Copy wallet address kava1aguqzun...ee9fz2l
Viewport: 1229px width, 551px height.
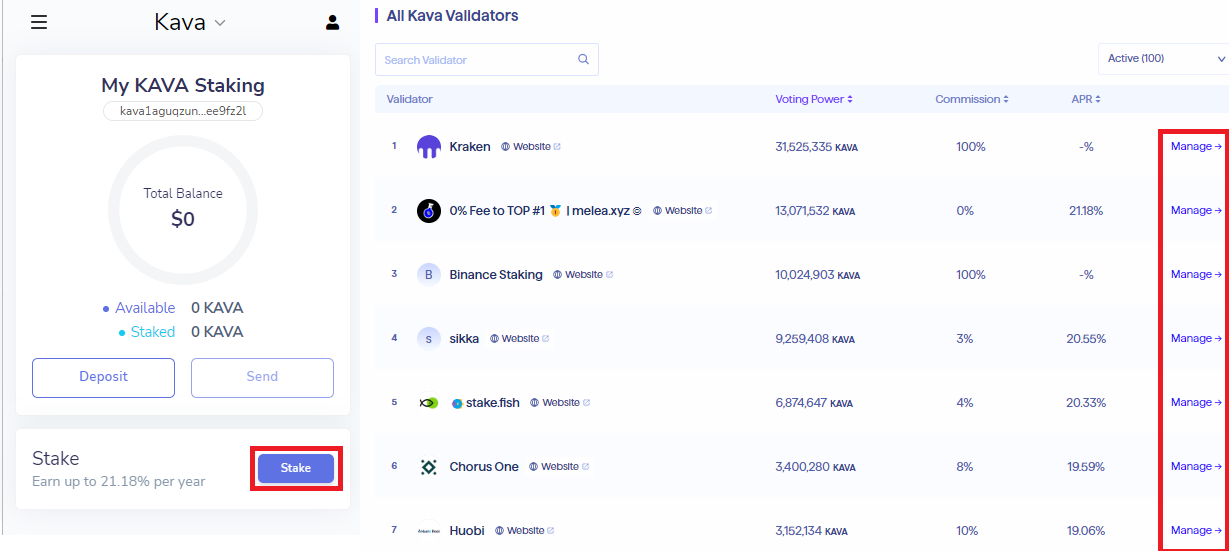pos(183,111)
